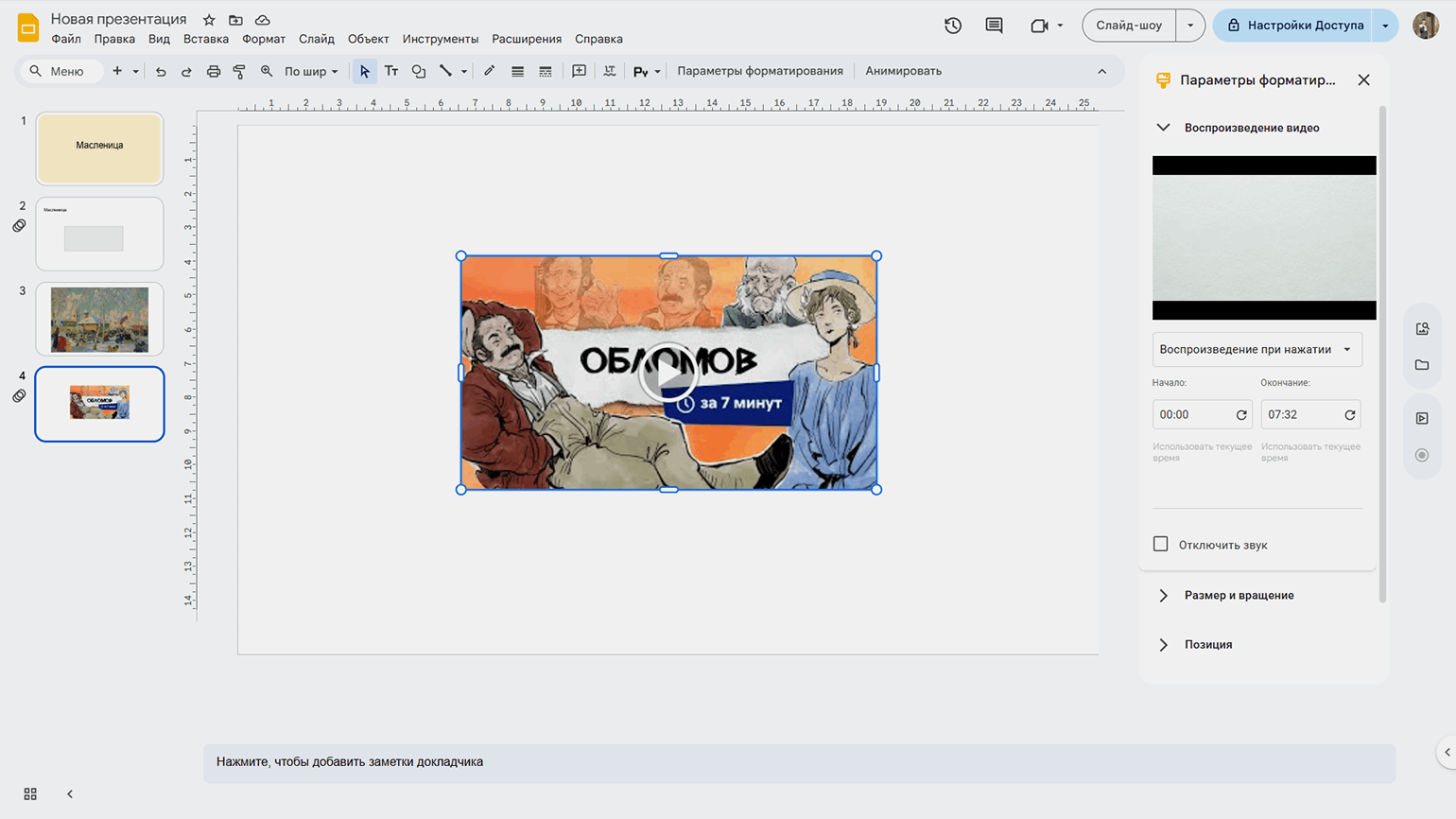Enable the 'Отключить звук' checkbox
This screenshot has width=1456, height=819.
(1161, 544)
